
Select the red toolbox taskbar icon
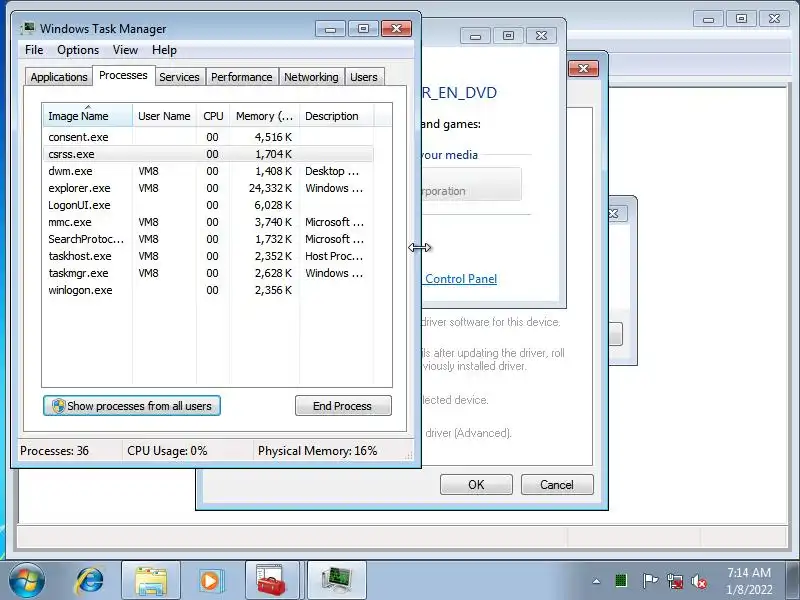point(271,581)
